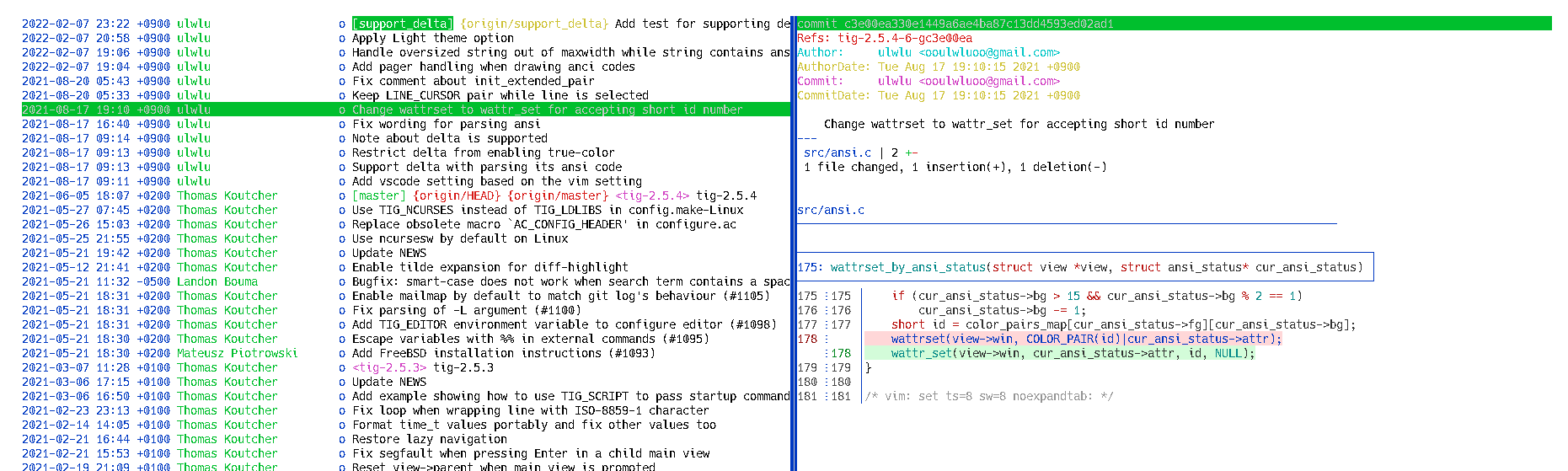1568x471 pixels.
Task: Click the {origin/master} ref label
Action: (x=558, y=195)
